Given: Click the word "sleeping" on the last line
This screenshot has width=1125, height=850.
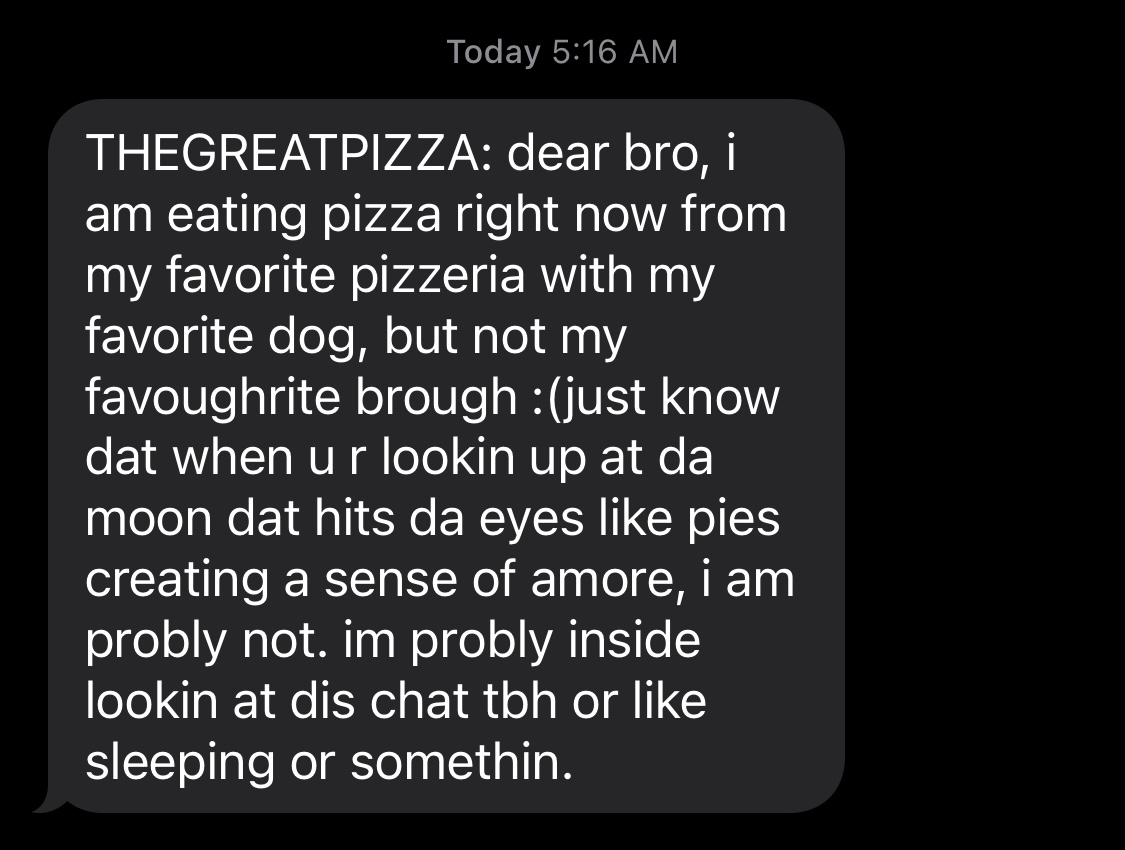Looking at the screenshot, I should click(180, 762).
